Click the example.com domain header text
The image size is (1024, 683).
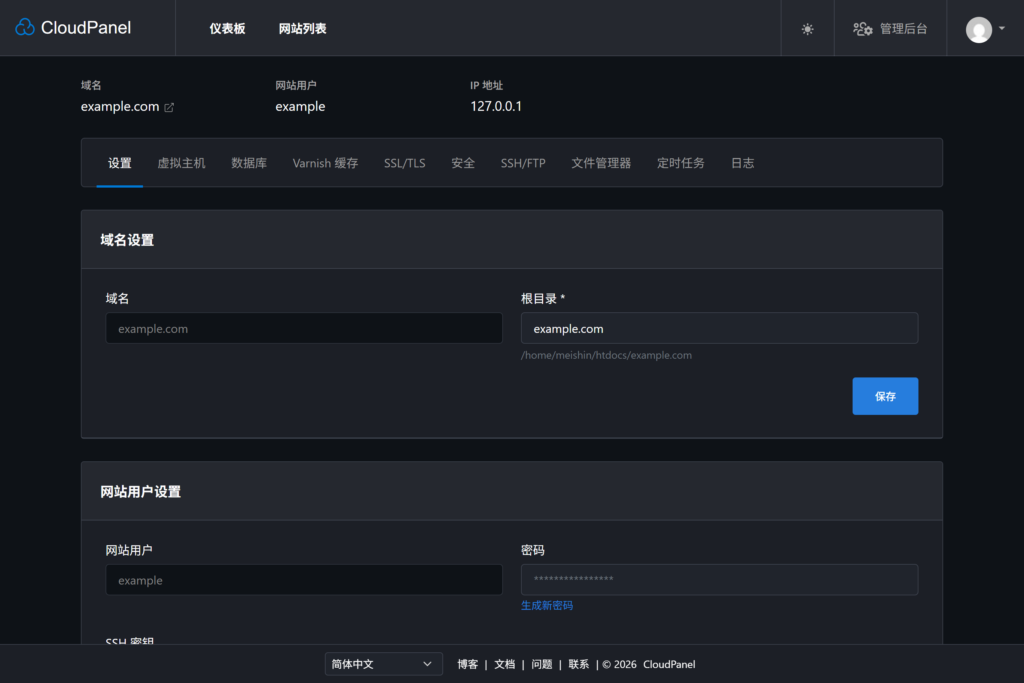[x=120, y=106]
